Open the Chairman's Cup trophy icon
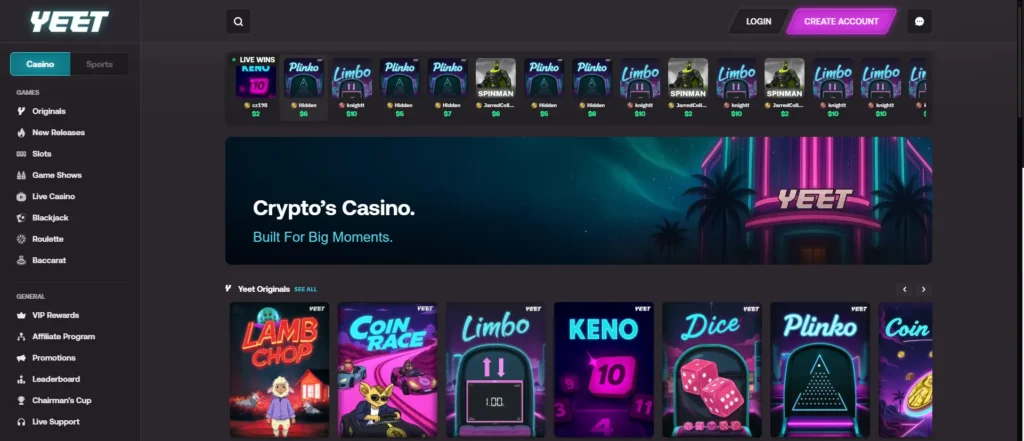This screenshot has height=441, width=1024. point(21,400)
